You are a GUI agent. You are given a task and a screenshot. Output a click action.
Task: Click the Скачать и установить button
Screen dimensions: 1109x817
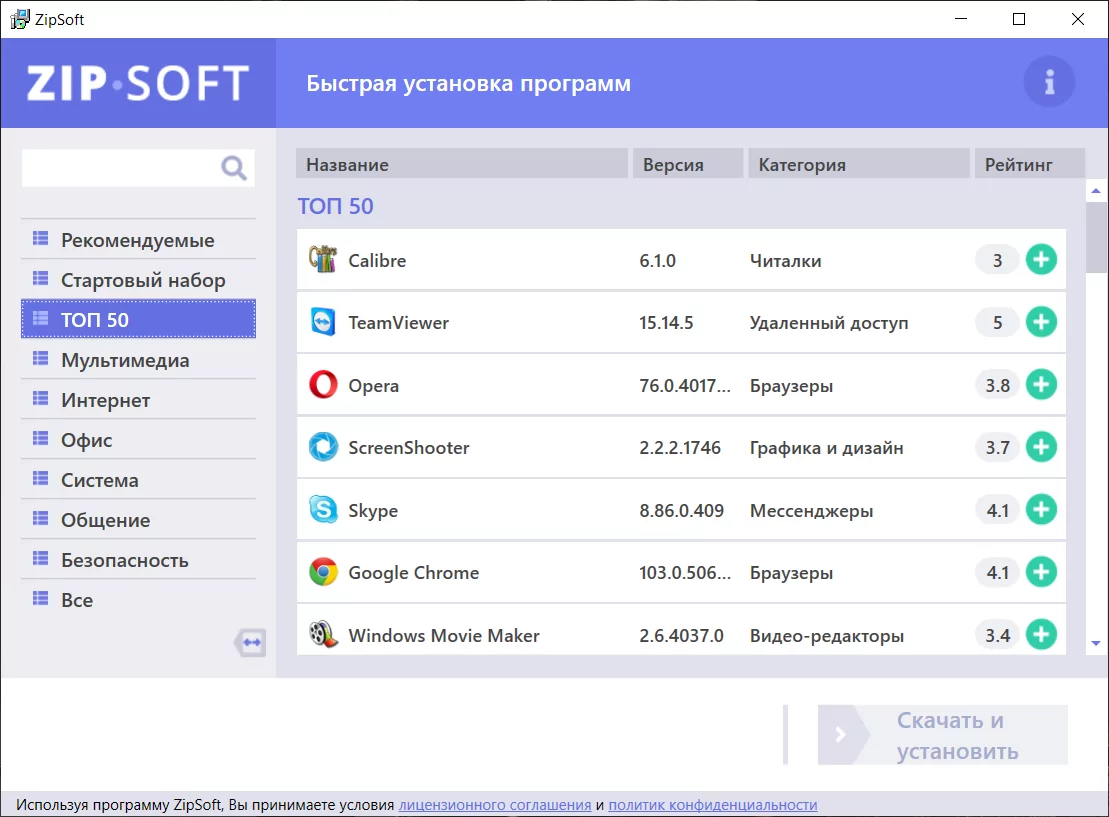943,735
